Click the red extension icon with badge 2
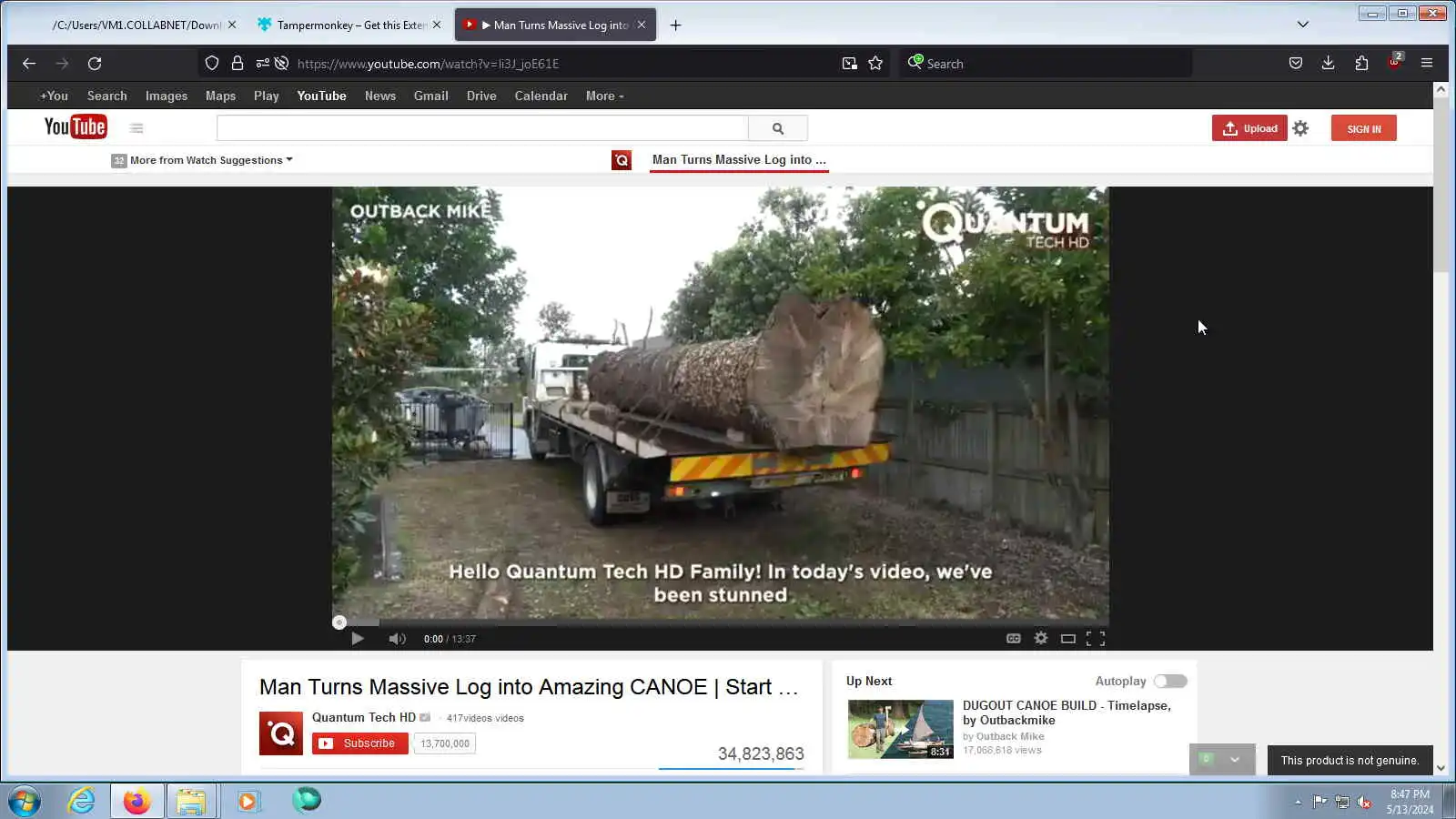This screenshot has width=1456, height=819. coord(1395,62)
